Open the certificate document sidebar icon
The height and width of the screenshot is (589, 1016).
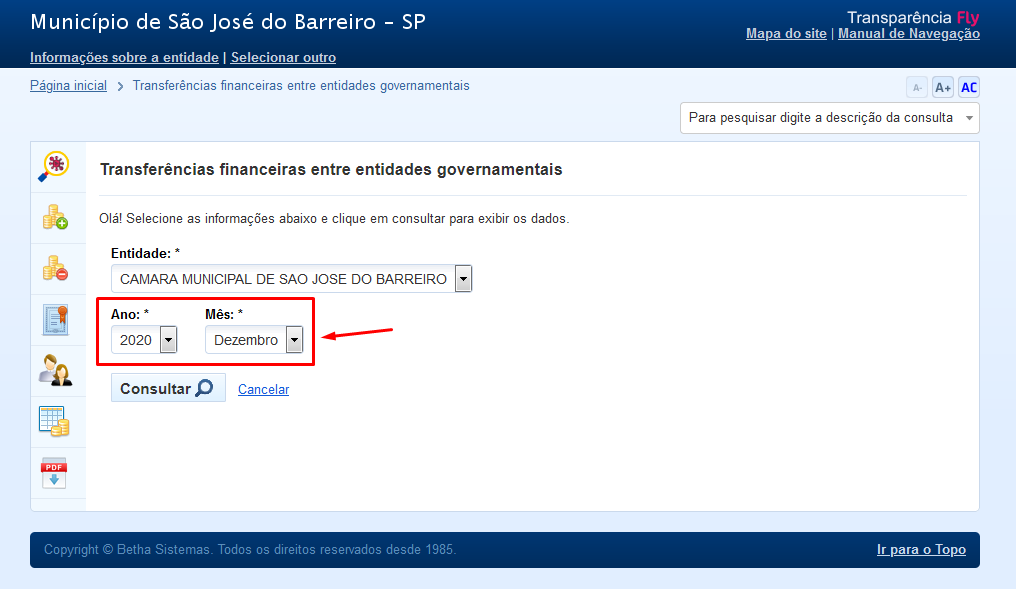[54, 319]
